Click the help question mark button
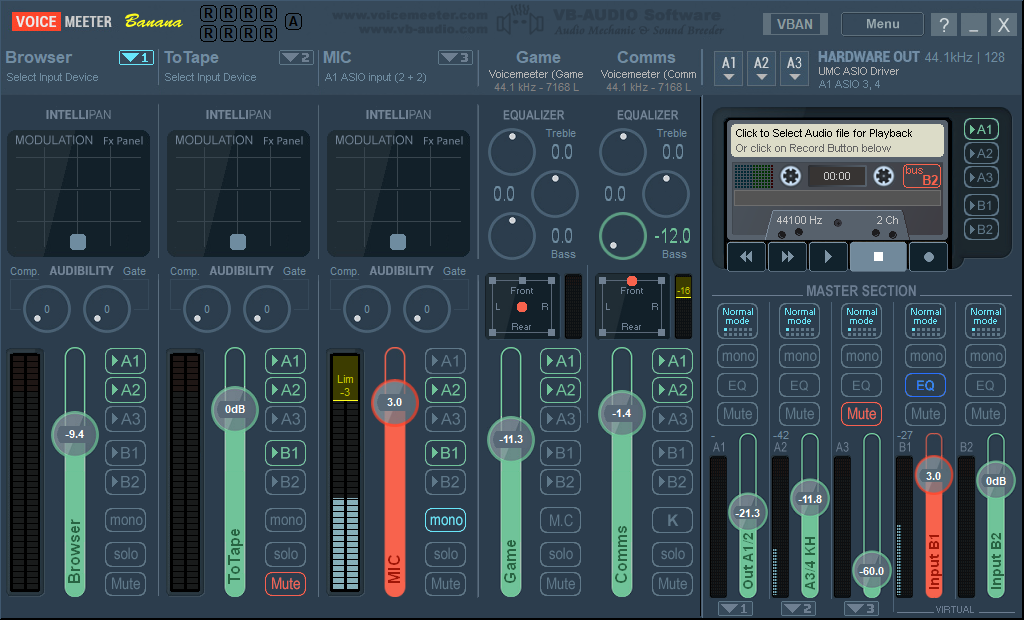This screenshot has width=1024, height=620. pos(944,25)
